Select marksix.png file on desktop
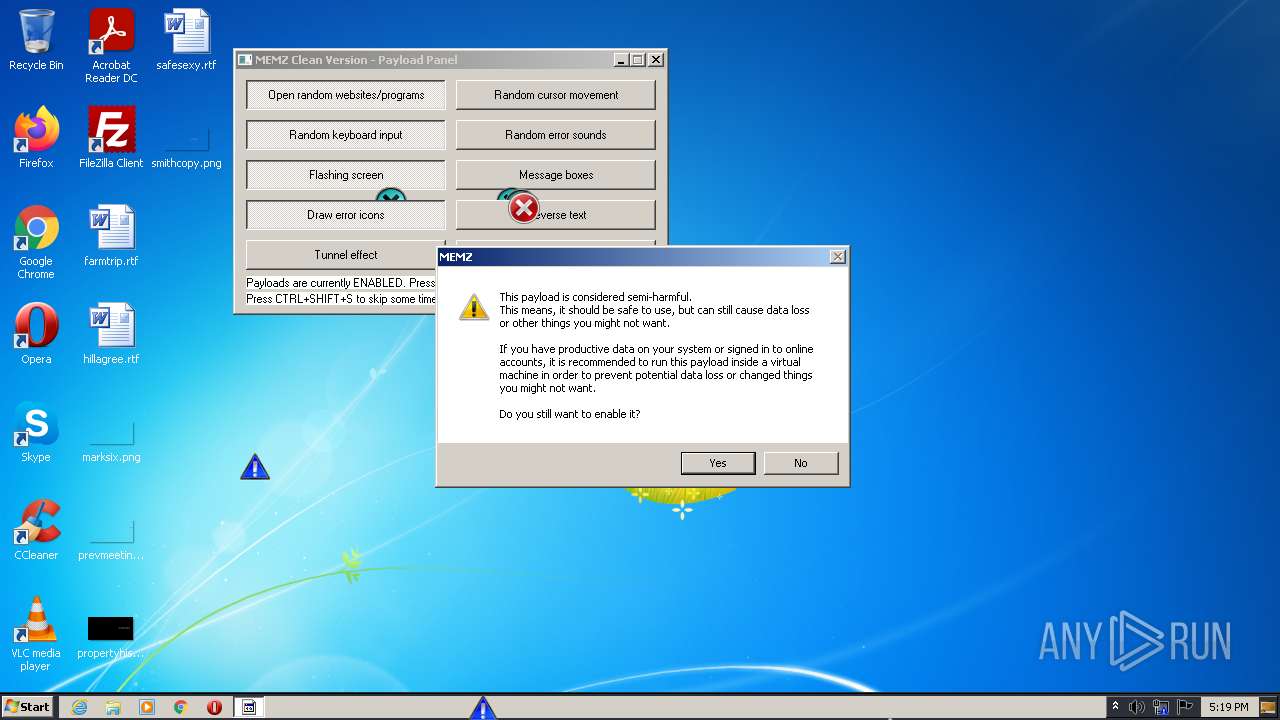The width and height of the screenshot is (1280, 720). [111, 441]
